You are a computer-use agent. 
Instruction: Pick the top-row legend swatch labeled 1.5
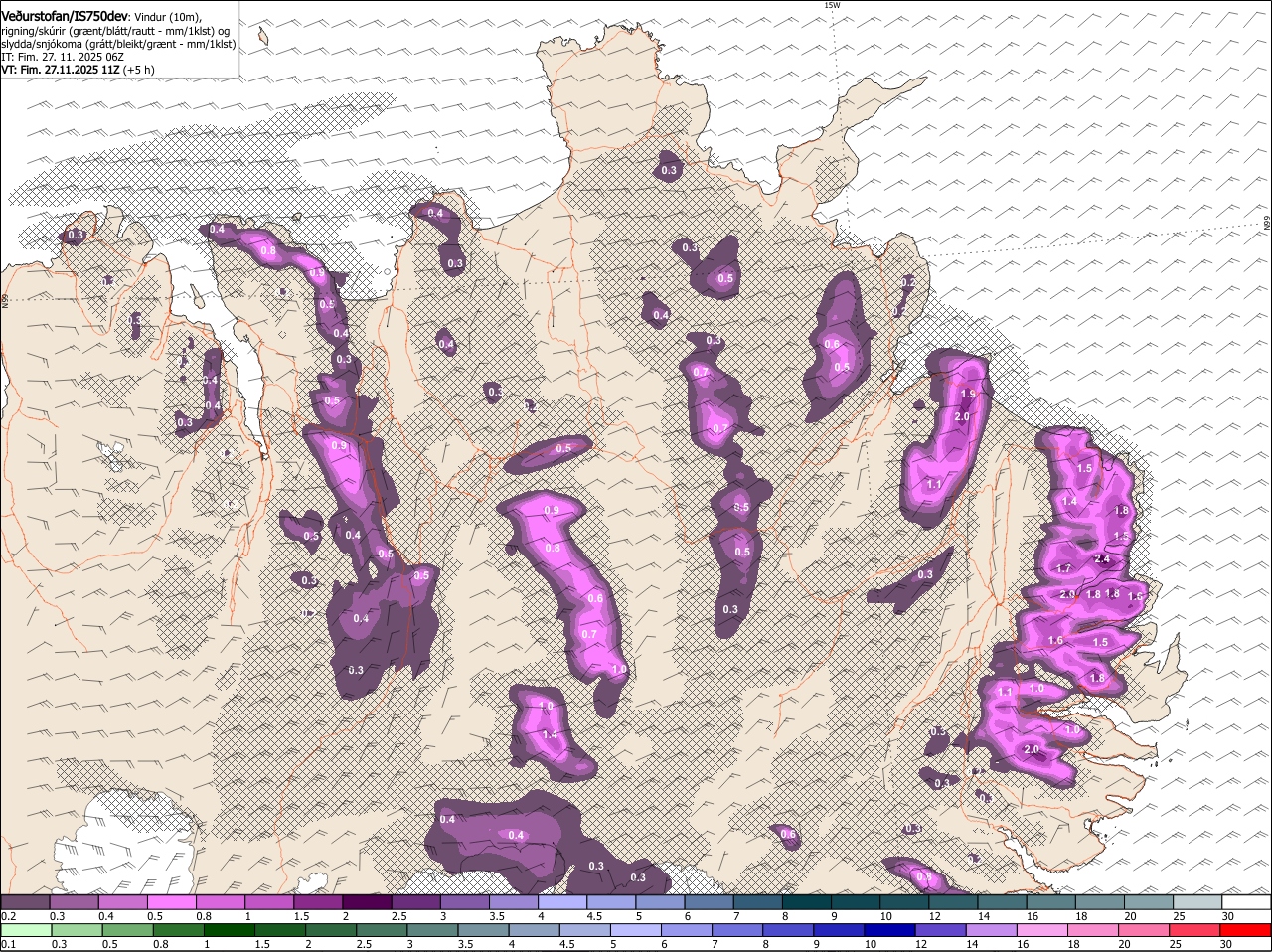(318, 902)
